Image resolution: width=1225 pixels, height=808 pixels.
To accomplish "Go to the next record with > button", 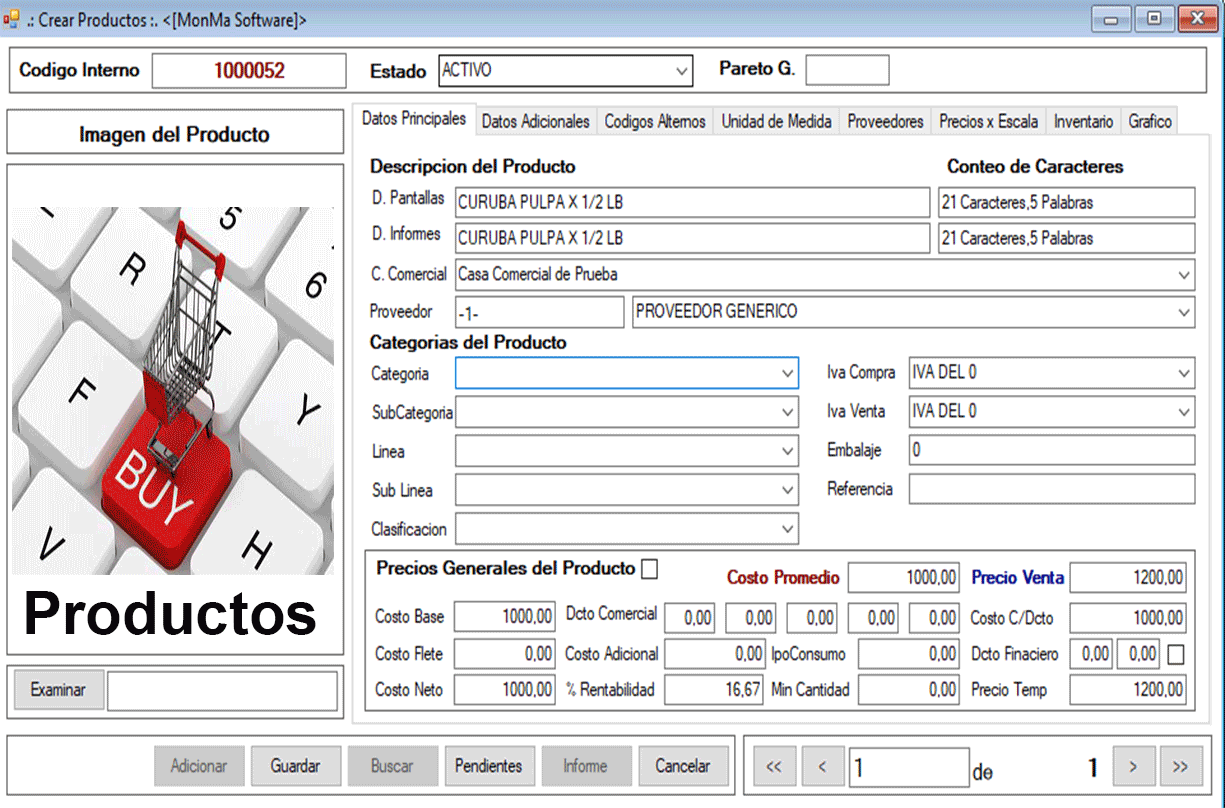I will [x=1133, y=767].
